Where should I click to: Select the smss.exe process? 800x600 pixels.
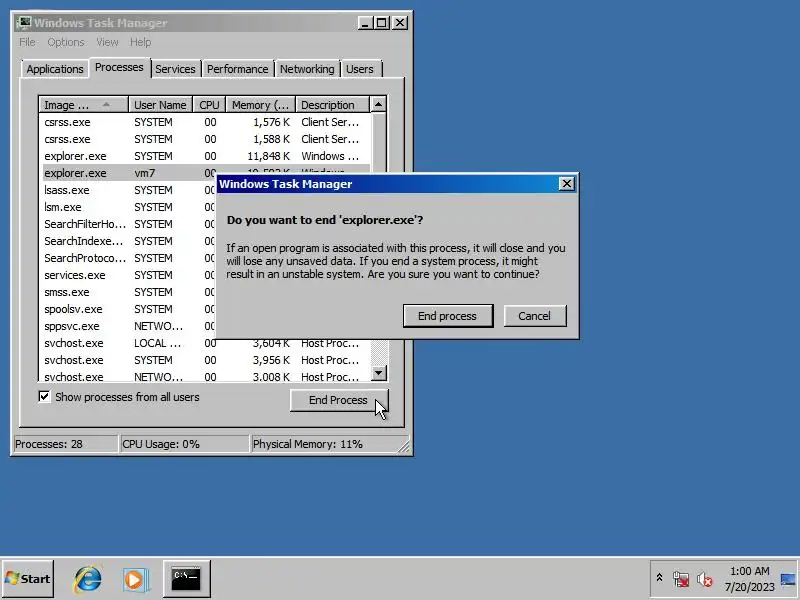coord(128,292)
